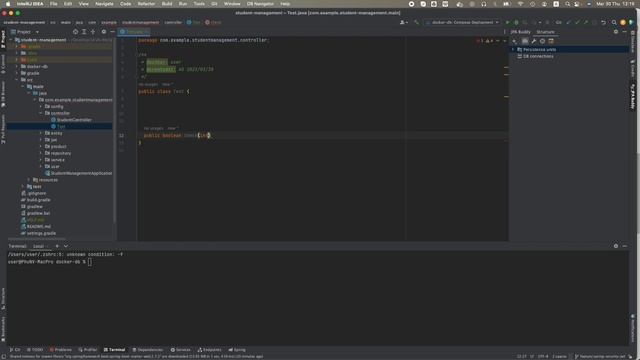Open the Navigate menu
Viewport: 640px width, 360px height.
pos(104,4)
